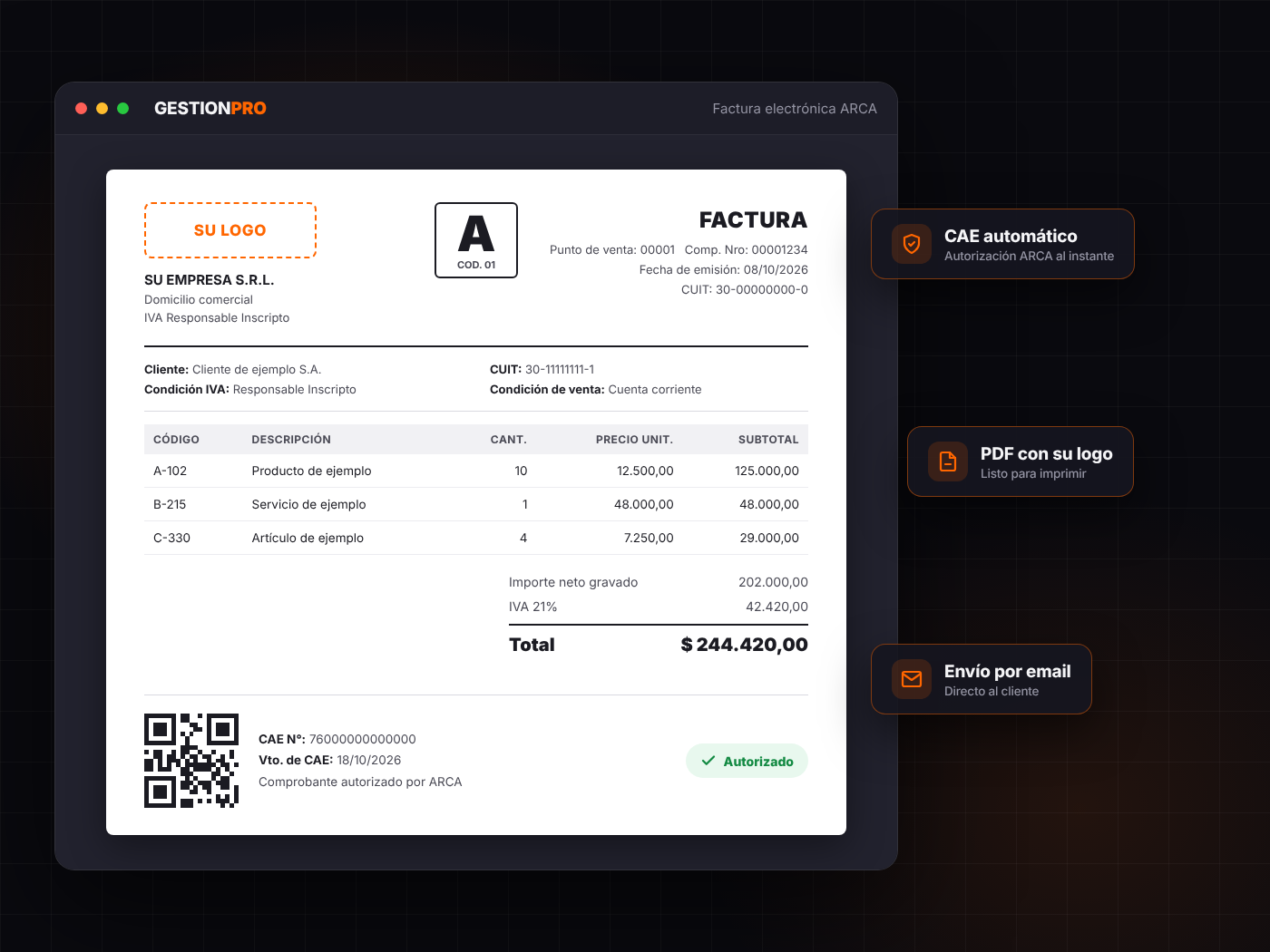Click the CANT. column header

click(x=509, y=440)
